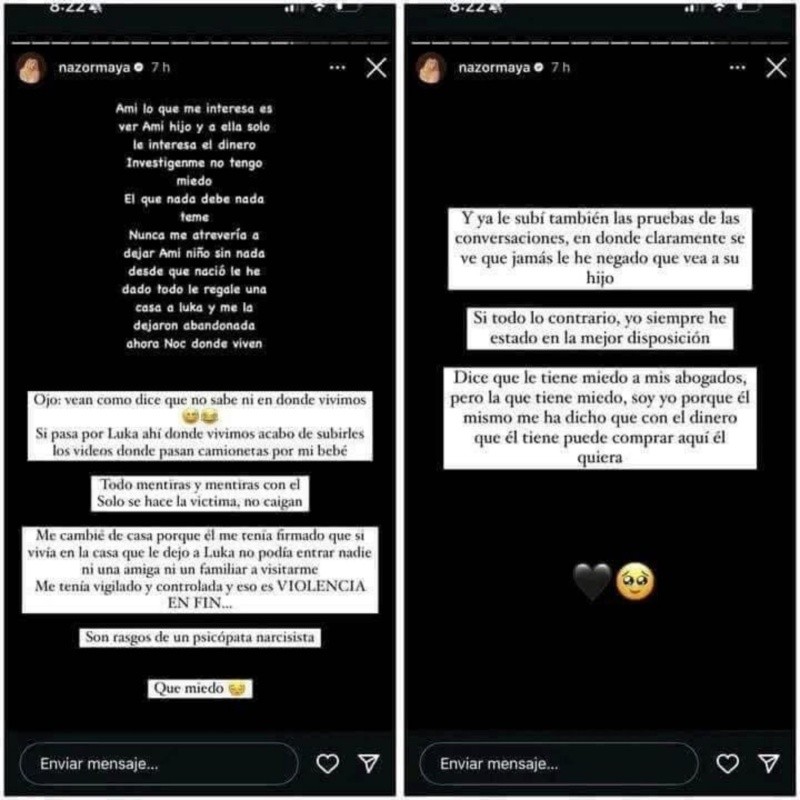Share the right story via paper plane icon
This screenshot has width=800, height=800.
tap(769, 763)
